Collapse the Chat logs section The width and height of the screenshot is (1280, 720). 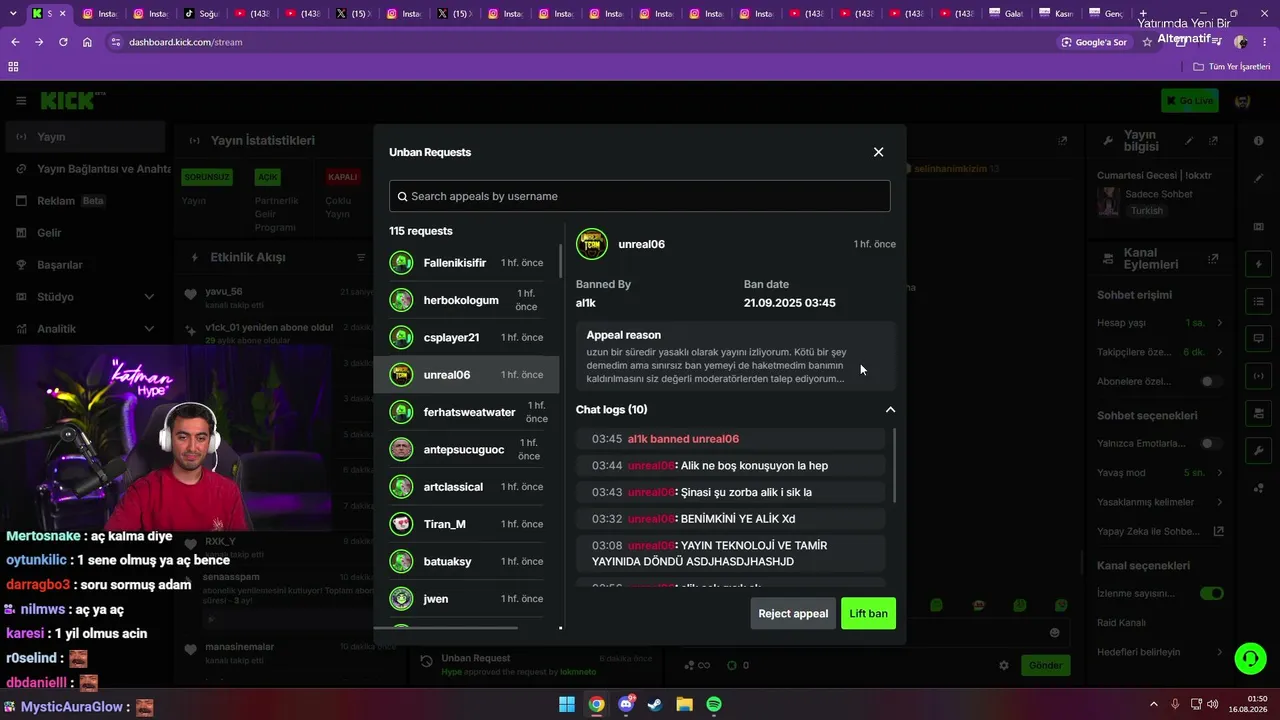[890, 409]
